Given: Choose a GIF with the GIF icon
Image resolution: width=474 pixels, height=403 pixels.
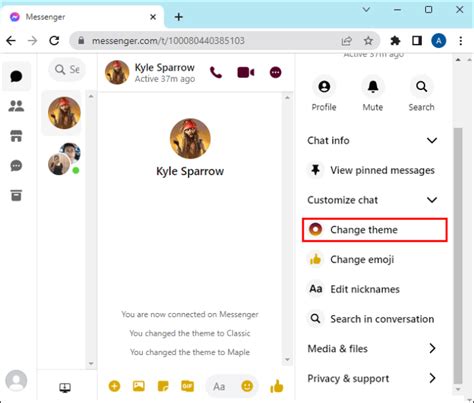Looking at the screenshot, I should (x=187, y=386).
